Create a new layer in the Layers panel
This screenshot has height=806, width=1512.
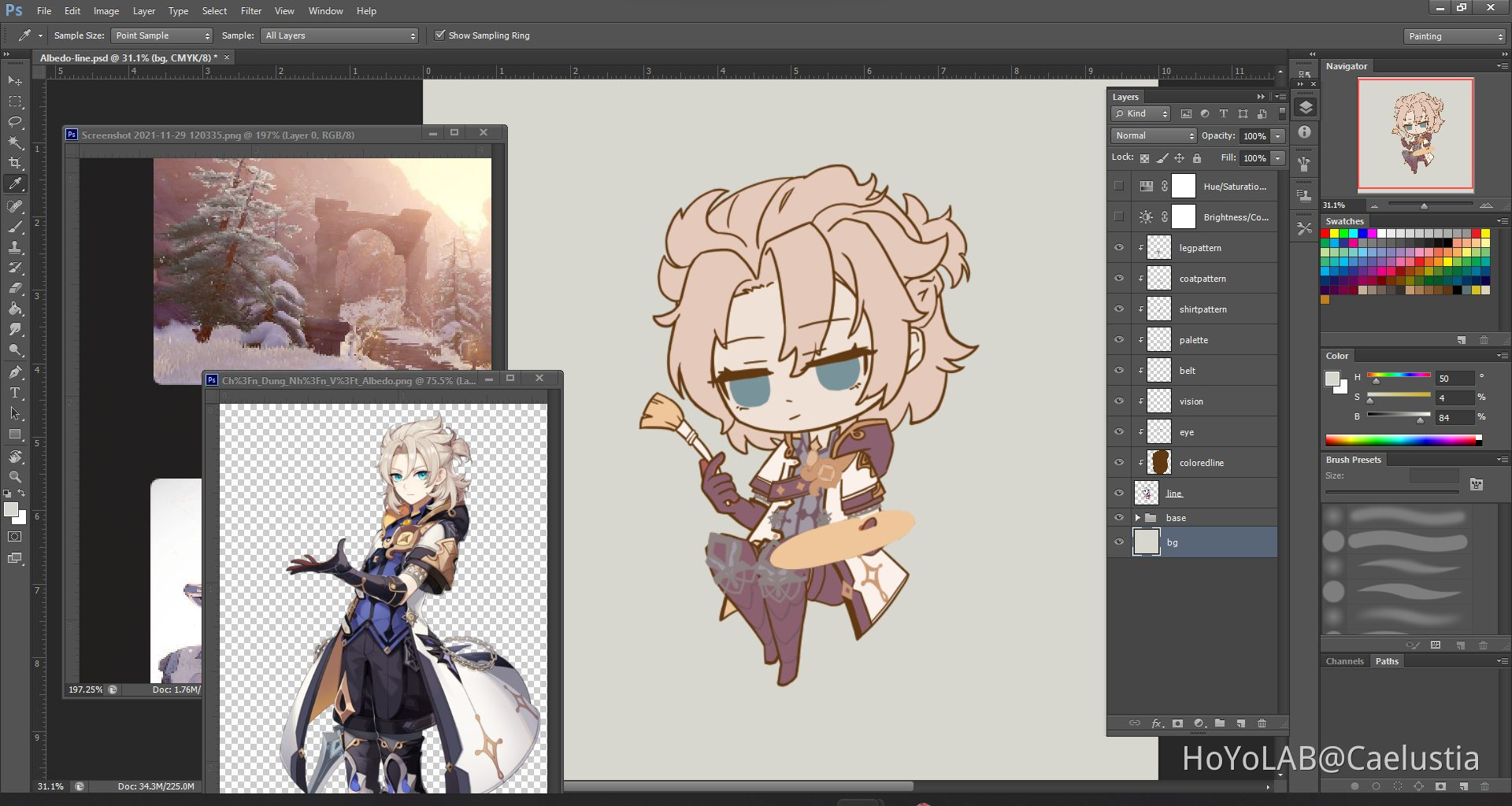point(1243,723)
